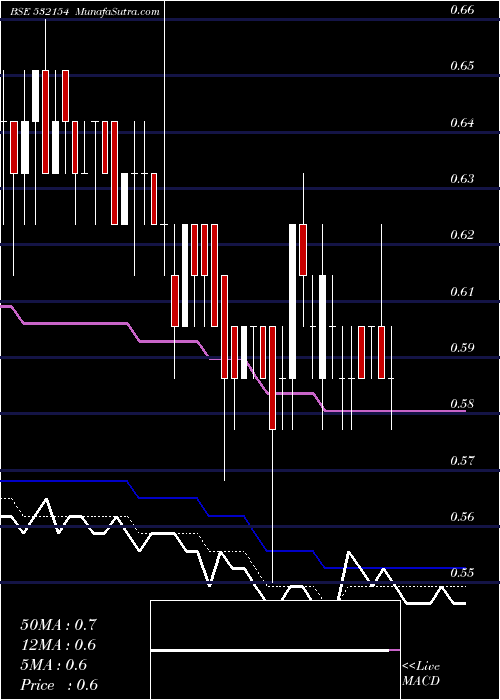The height and width of the screenshot is (700, 500).
Task: Click the 0.59 price axis label
Action: click(462, 348)
